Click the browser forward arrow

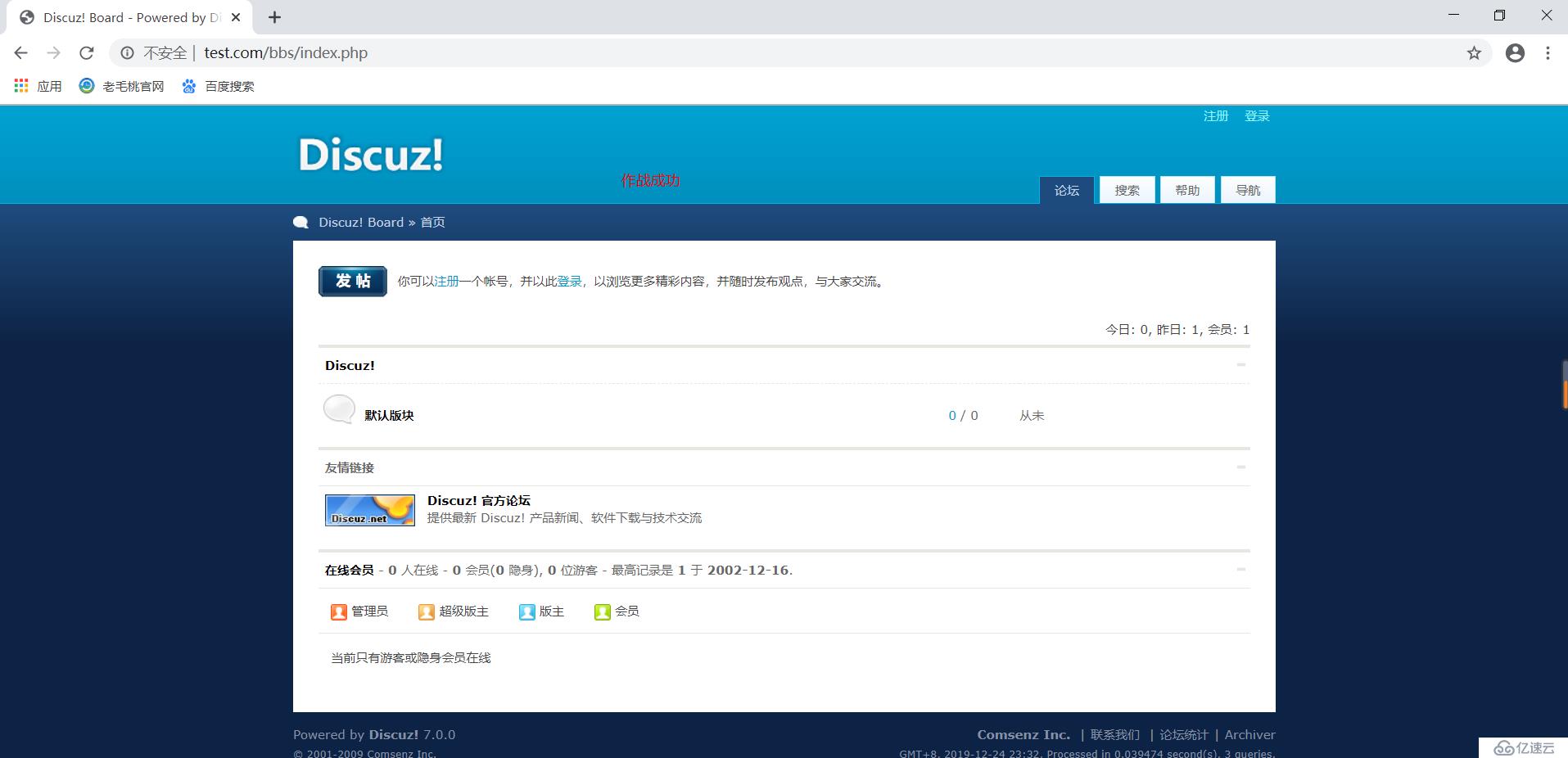(x=53, y=53)
